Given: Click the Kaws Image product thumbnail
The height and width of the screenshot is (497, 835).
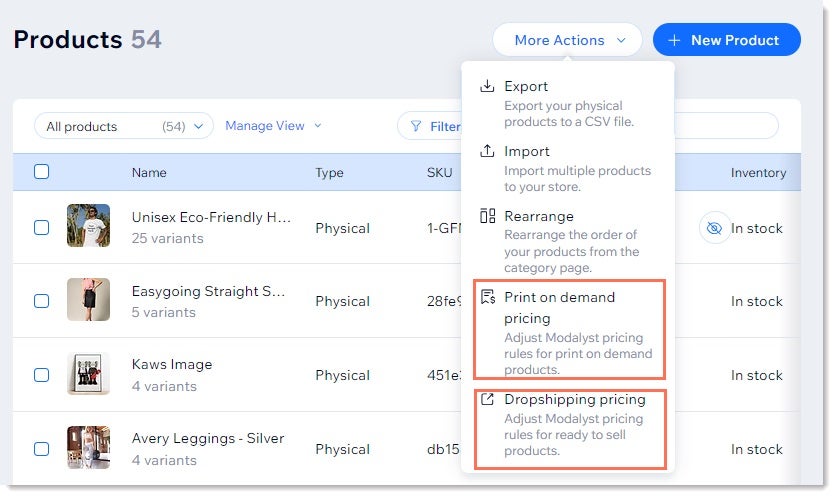Looking at the screenshot, I should [x=88, y=374].
